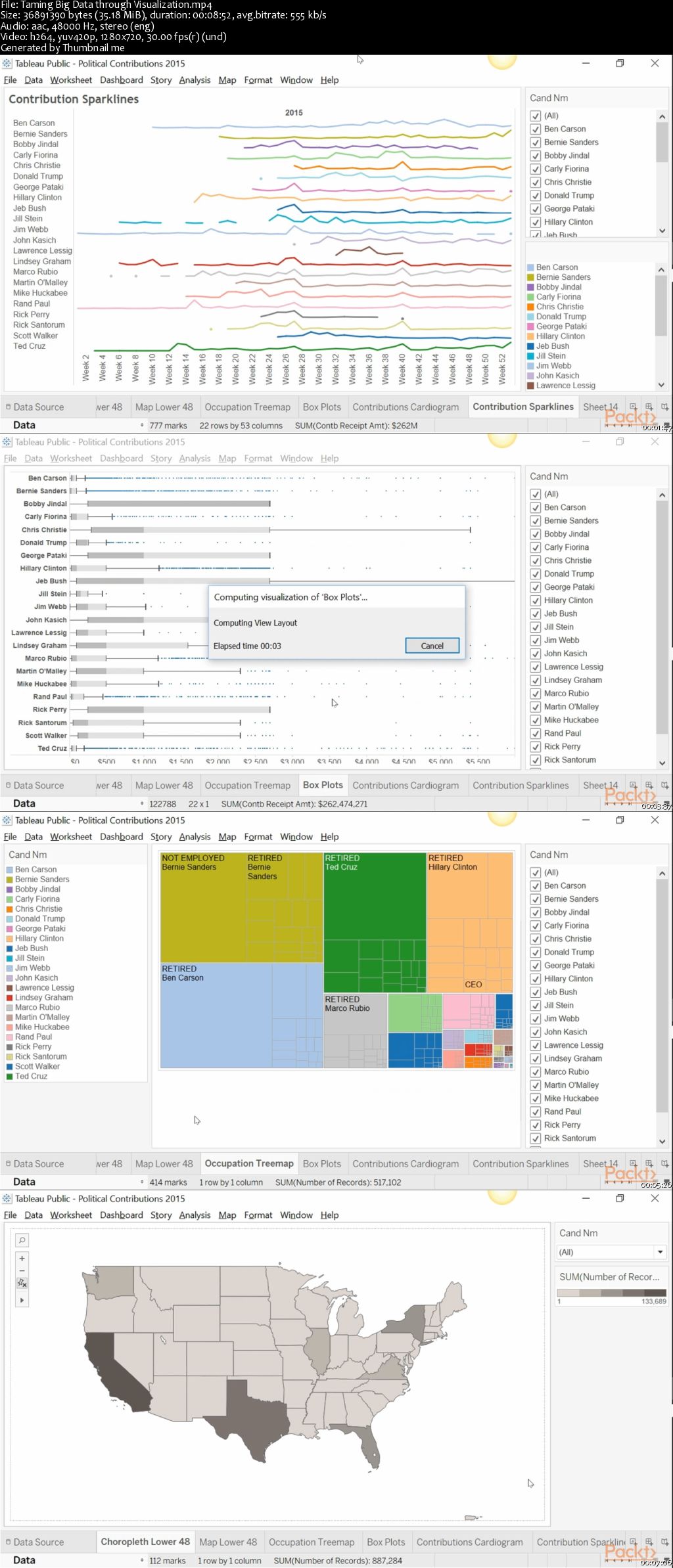This screenshot has height=1568, width=673.
Task: Add new worksheet in Treemap frame
Action: (633, 1163)
